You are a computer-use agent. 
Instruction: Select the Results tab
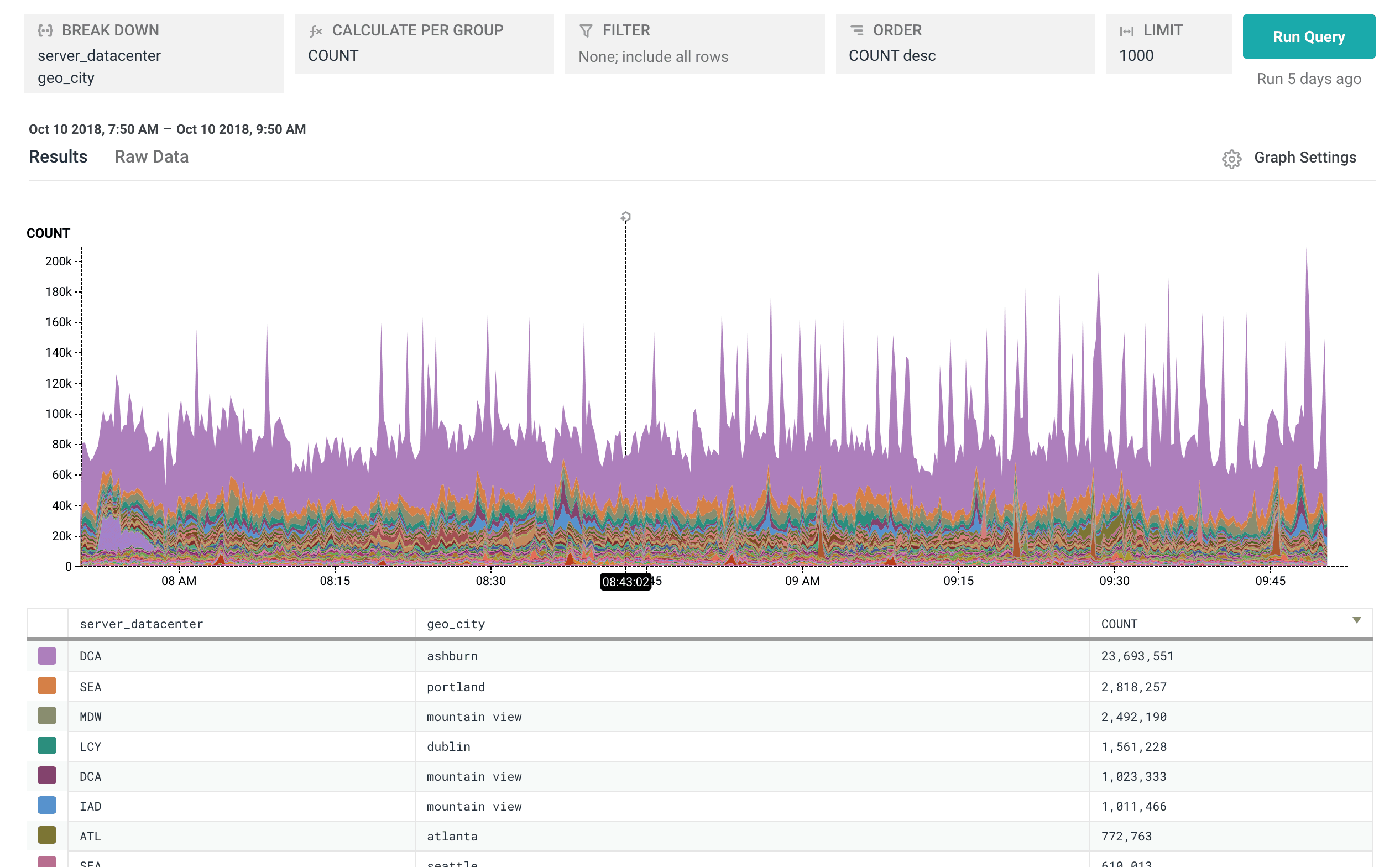coord(58,156)
